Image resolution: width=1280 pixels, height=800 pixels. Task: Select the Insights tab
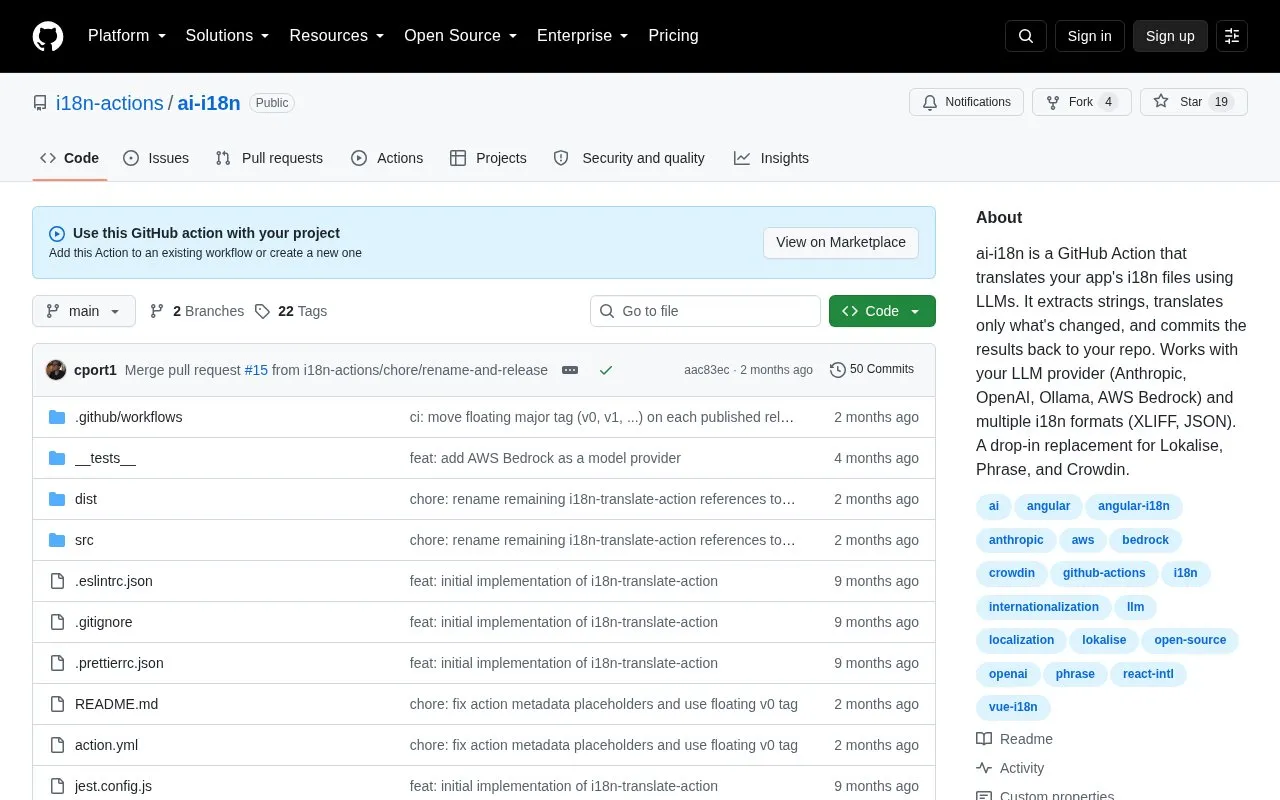[771, 158]
